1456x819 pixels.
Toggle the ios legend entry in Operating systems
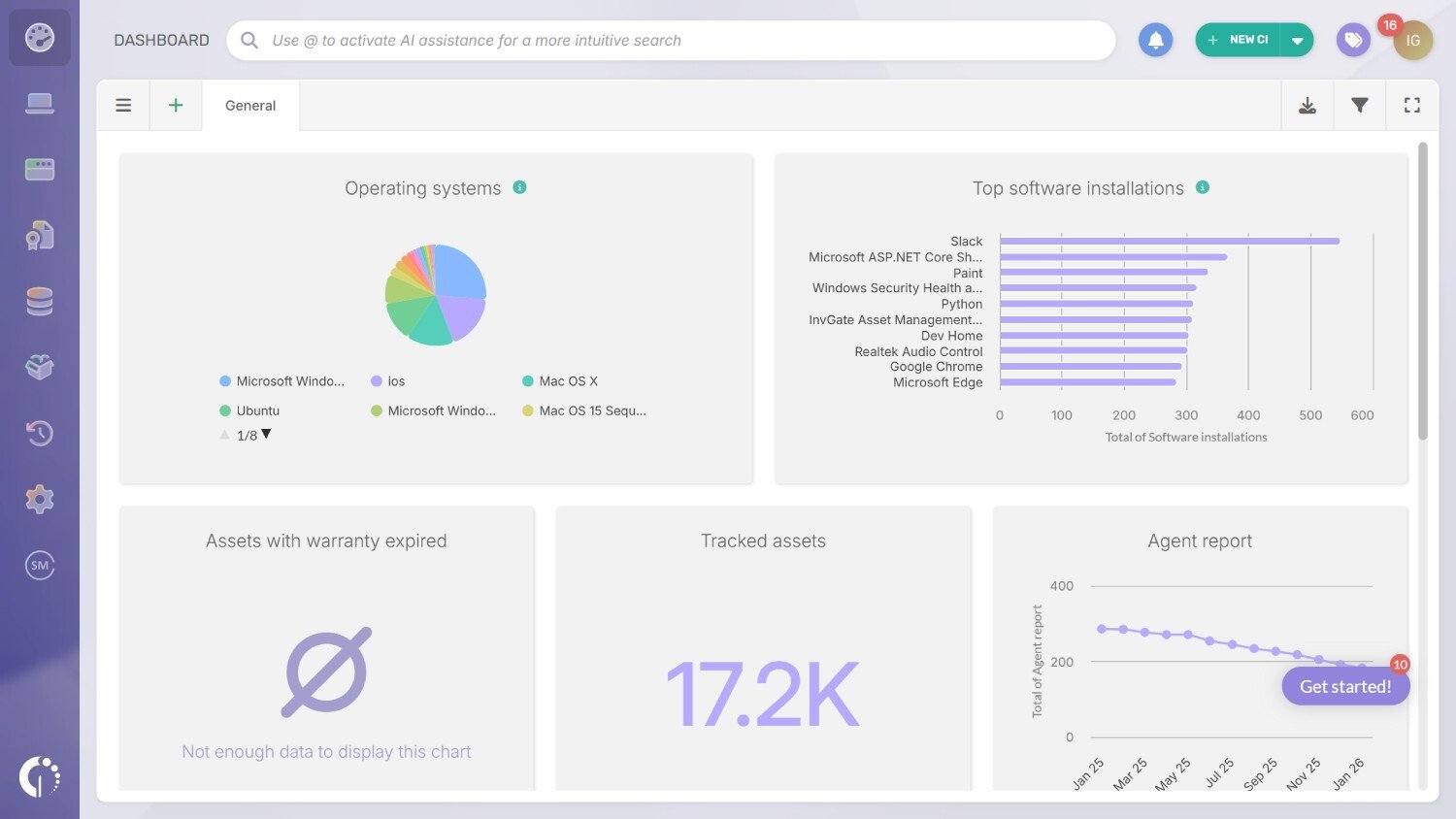pos(388,380)
